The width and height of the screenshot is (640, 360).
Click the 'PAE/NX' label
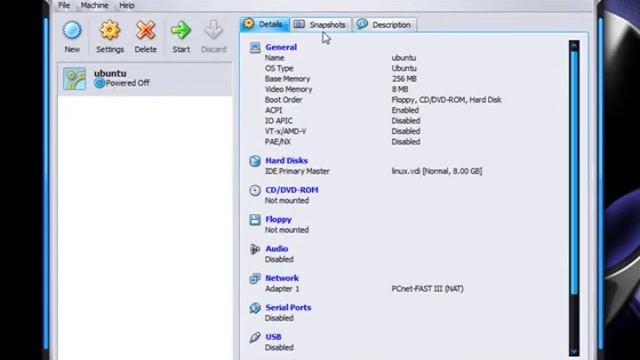point(278,142)
